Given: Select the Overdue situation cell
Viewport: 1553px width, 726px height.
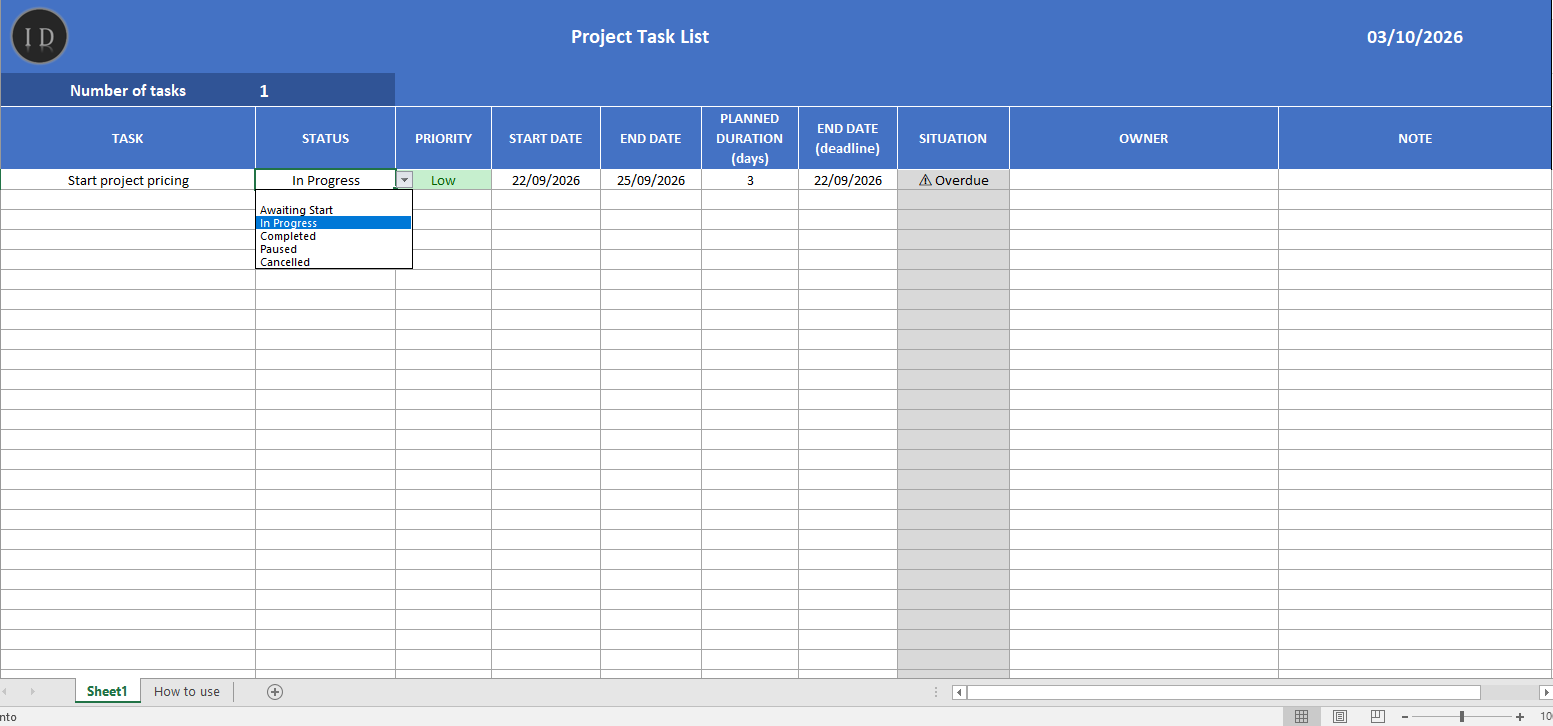Looking at the screenshot, I should (953, 180).
